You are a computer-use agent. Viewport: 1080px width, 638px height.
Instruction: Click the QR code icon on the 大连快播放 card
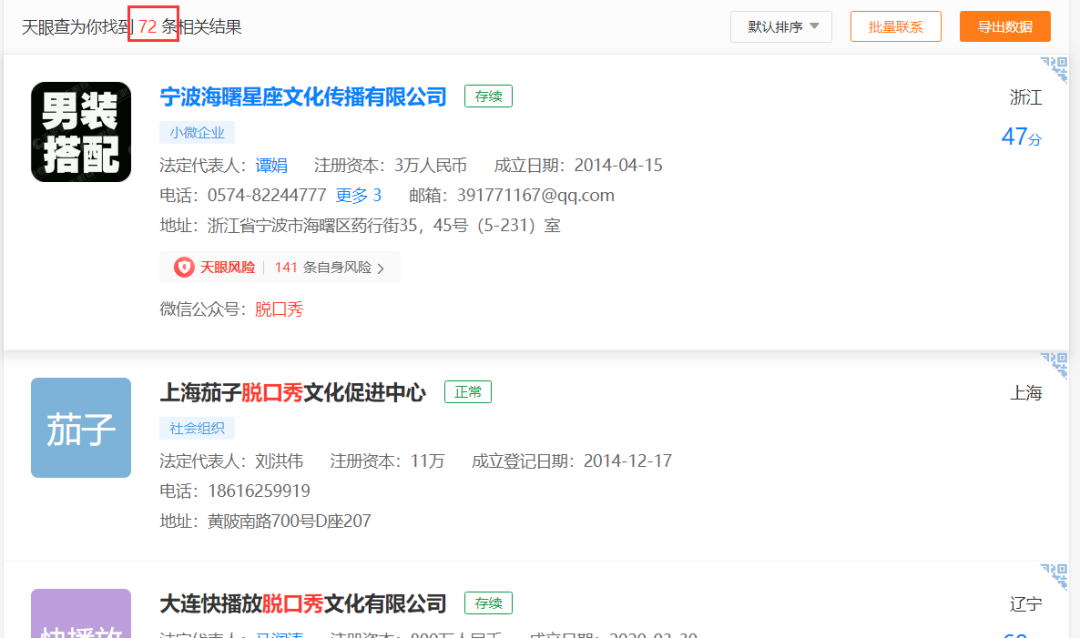(x=1054, y=576)
